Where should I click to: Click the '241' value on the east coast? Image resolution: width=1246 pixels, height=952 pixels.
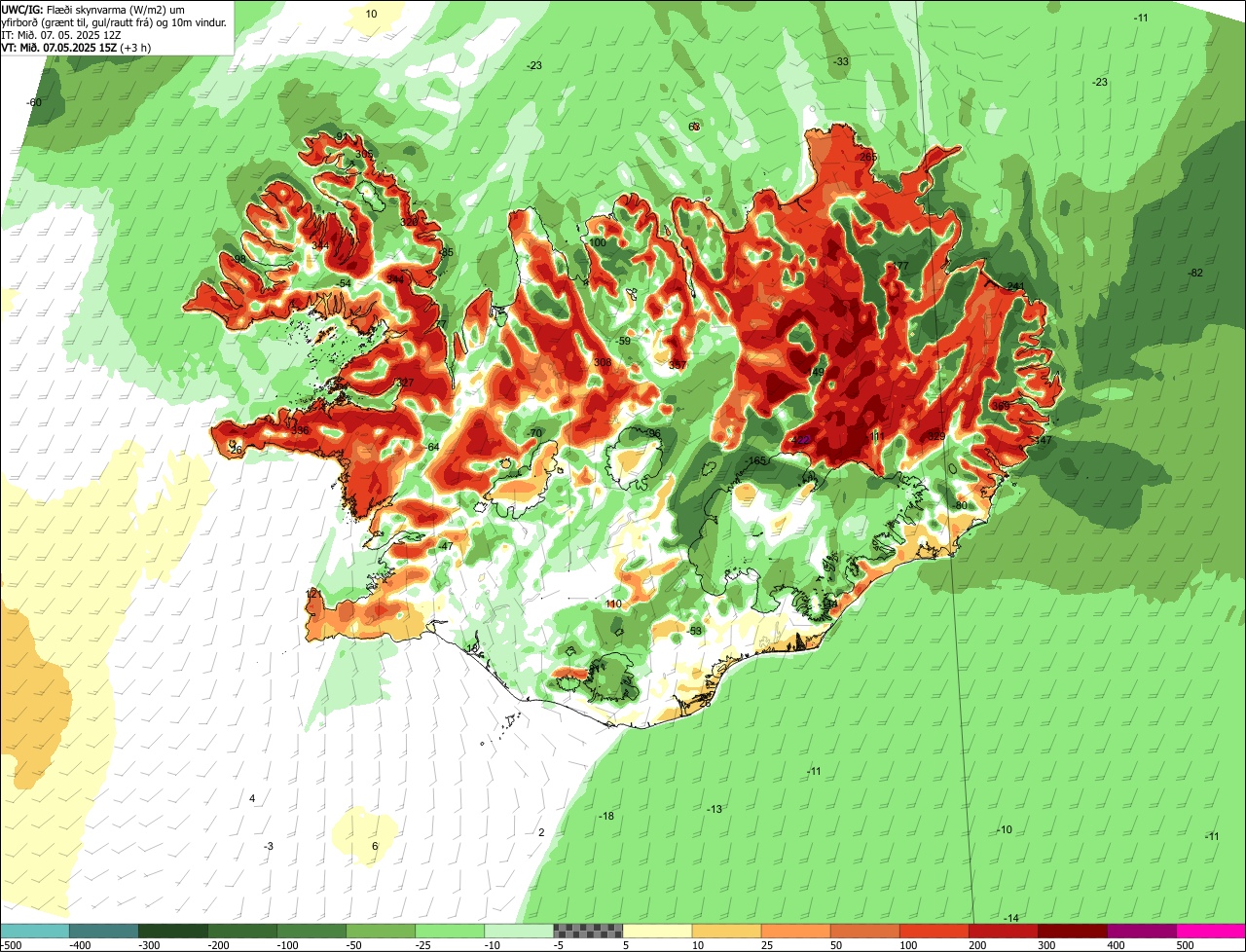tap(1016, 286)
